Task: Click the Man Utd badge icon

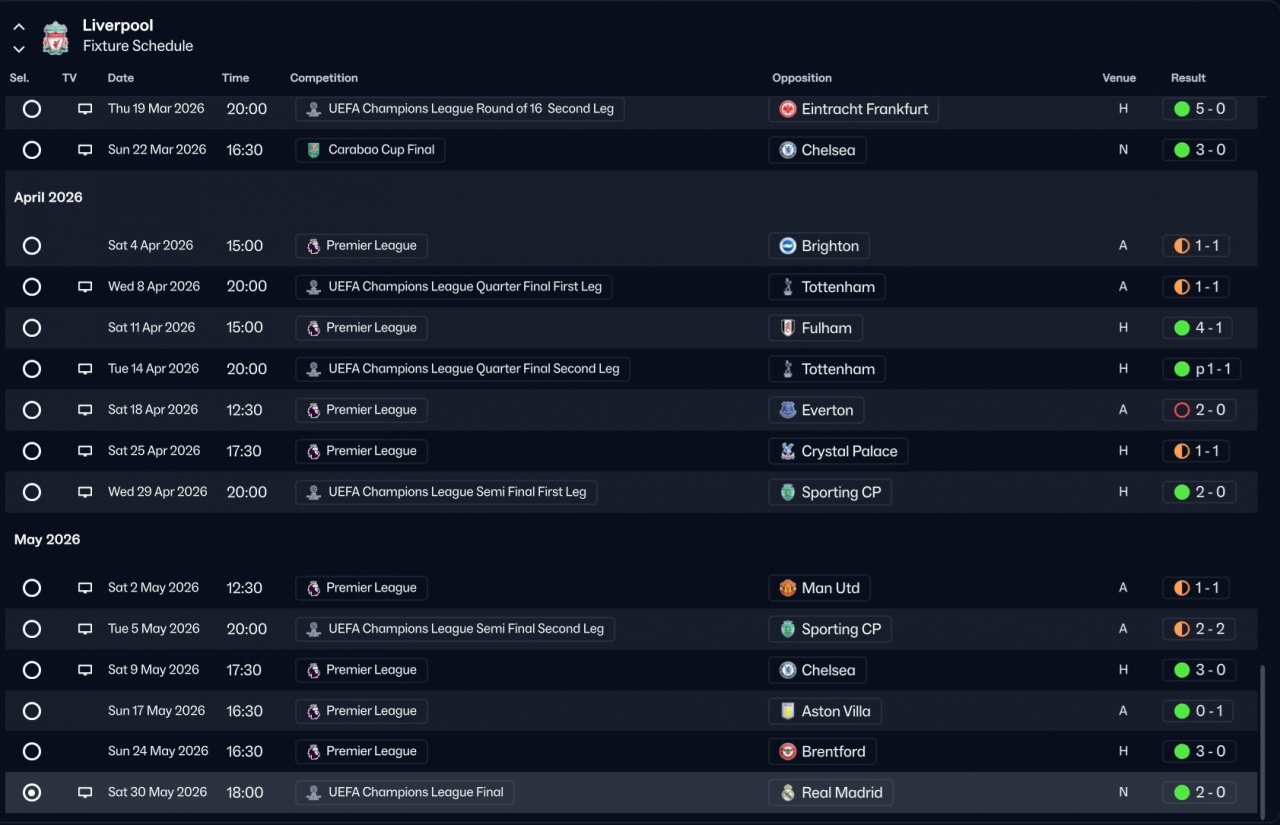Action: 788,588
